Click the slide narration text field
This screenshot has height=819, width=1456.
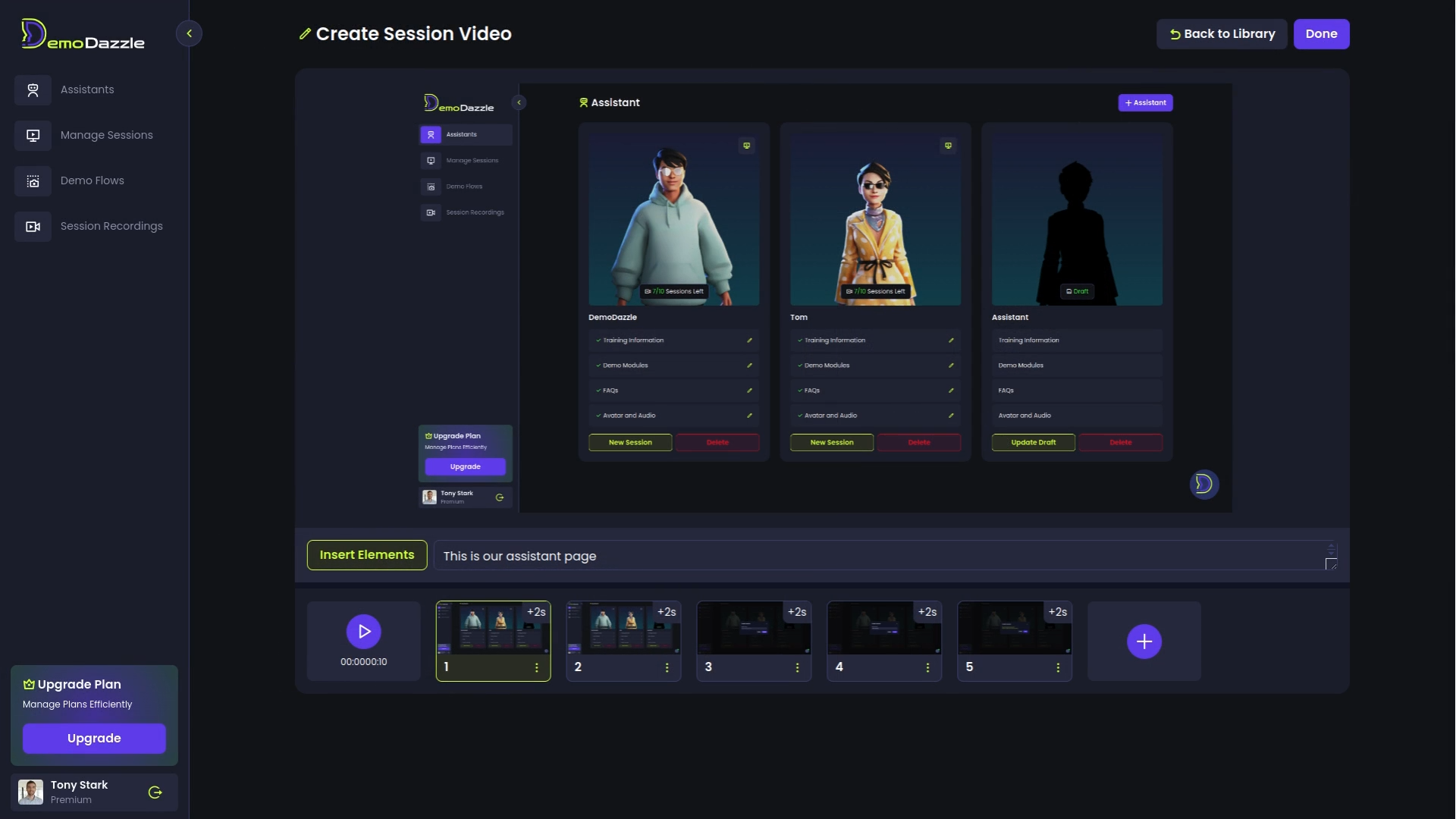(880, 556)
